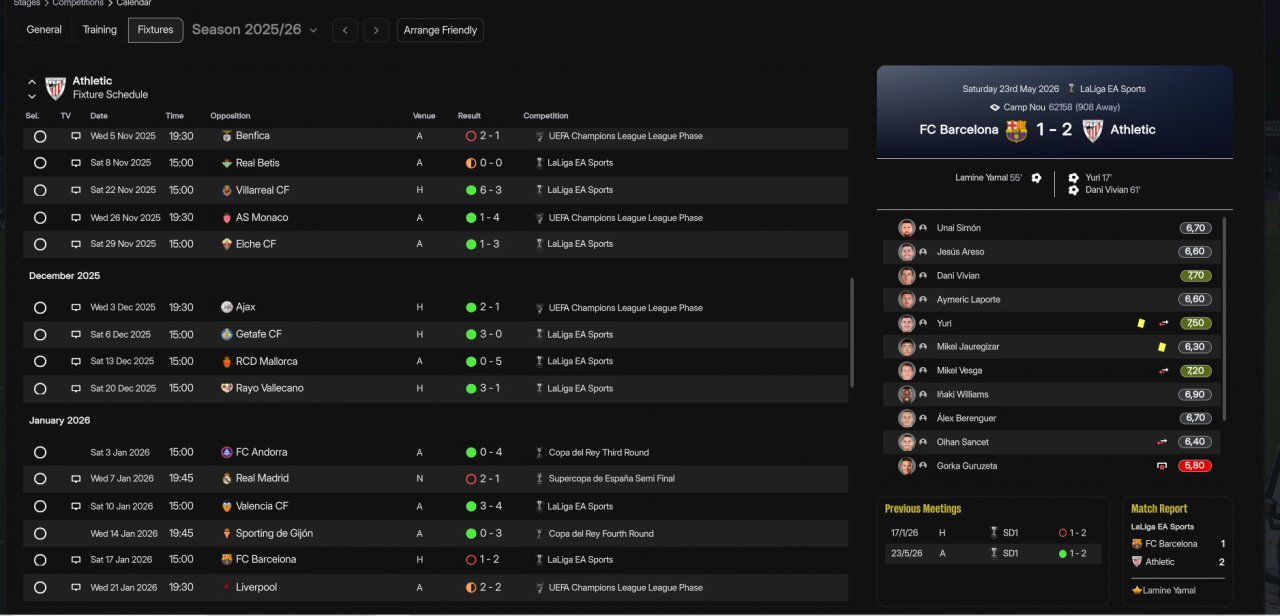
Task: Click Unai Simón's player portrait
Action: click(x=907, y=228)
